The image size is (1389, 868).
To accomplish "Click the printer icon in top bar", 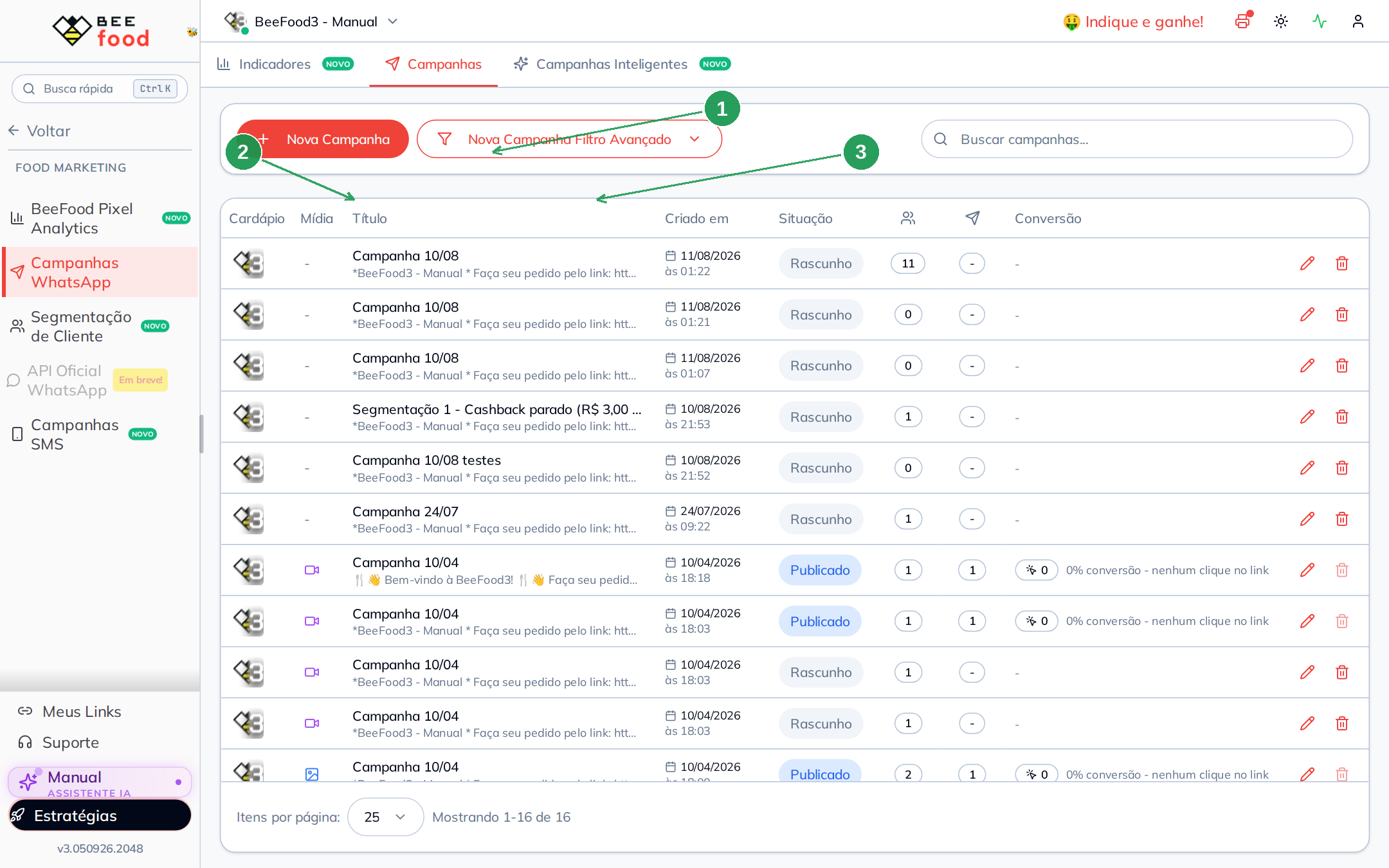I will (x=1242, y=21).
